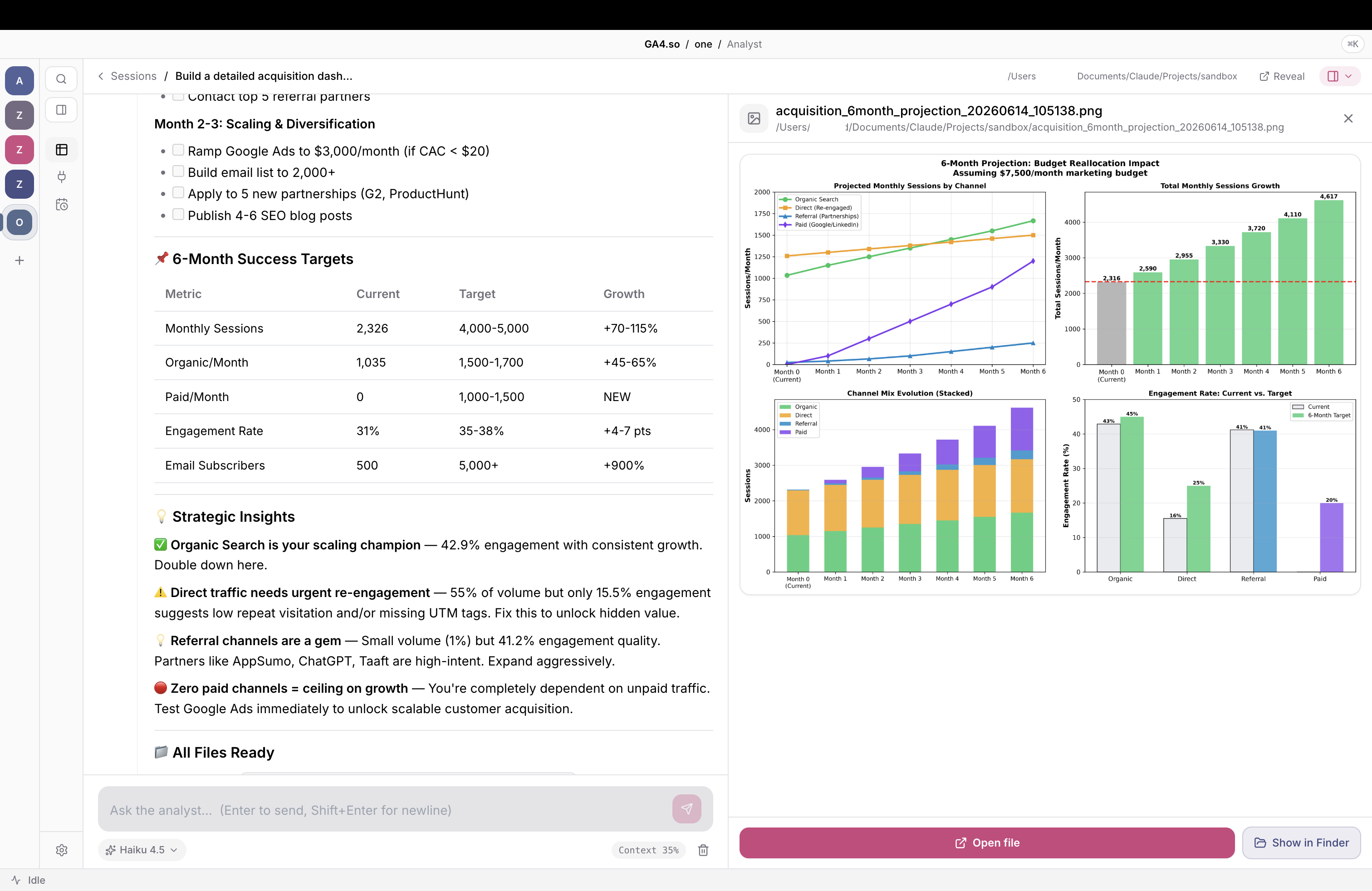Open search with the magnifier icon
Image resolution: width=1372 pixels, height=891 pixels.
tap(61, 79)
